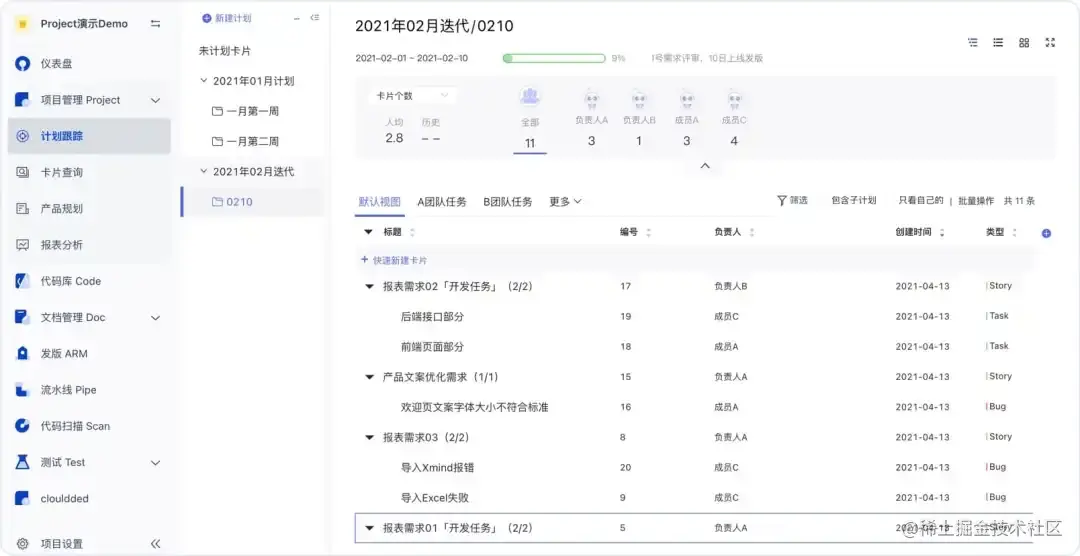Collapse 报表需求03 row triangle
Screen dimensions: 1080x556
point(369,437)
